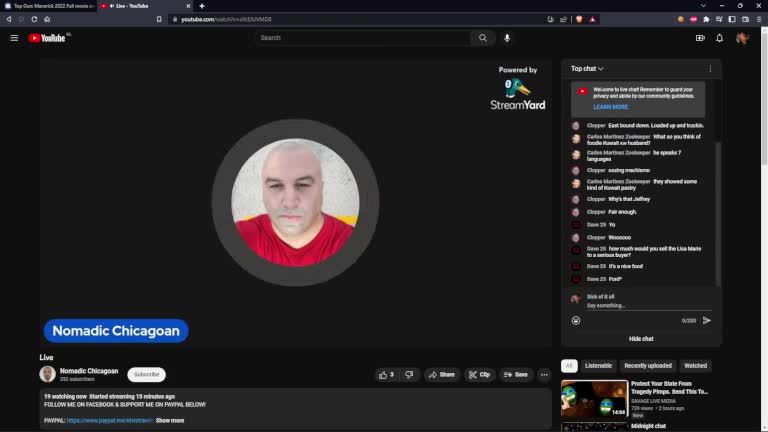
Task: Bookmark this page
Action: coord(159,19)
